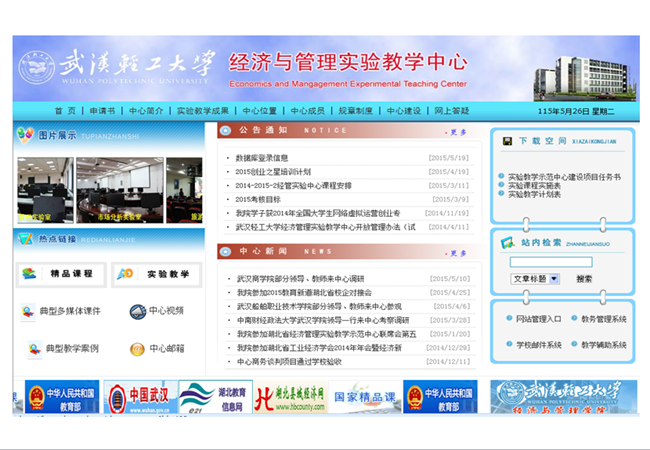
Task: Click 更多 beside 中心新闻
Action: [457, 251]
